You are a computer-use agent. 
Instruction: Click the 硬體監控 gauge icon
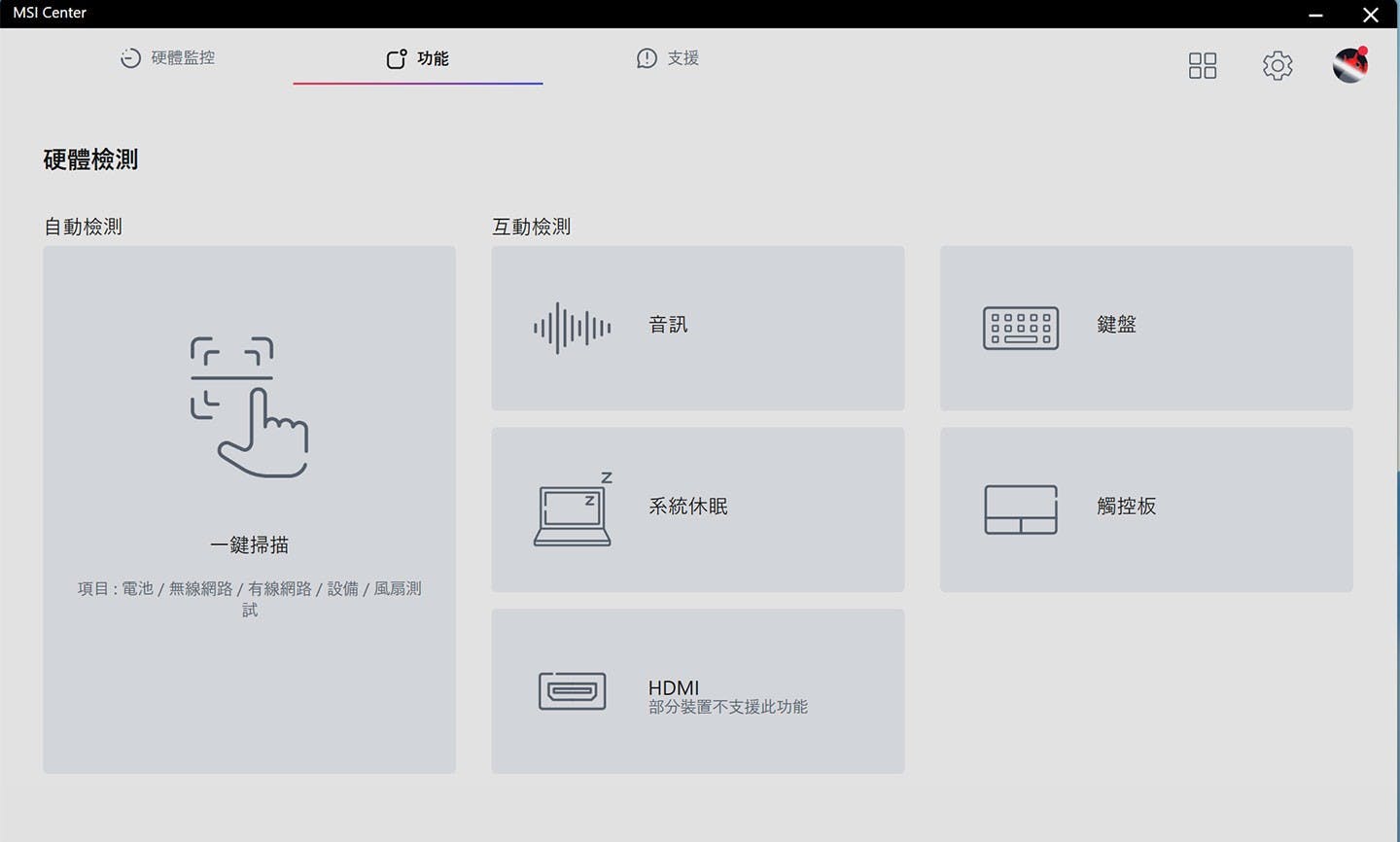130,58
